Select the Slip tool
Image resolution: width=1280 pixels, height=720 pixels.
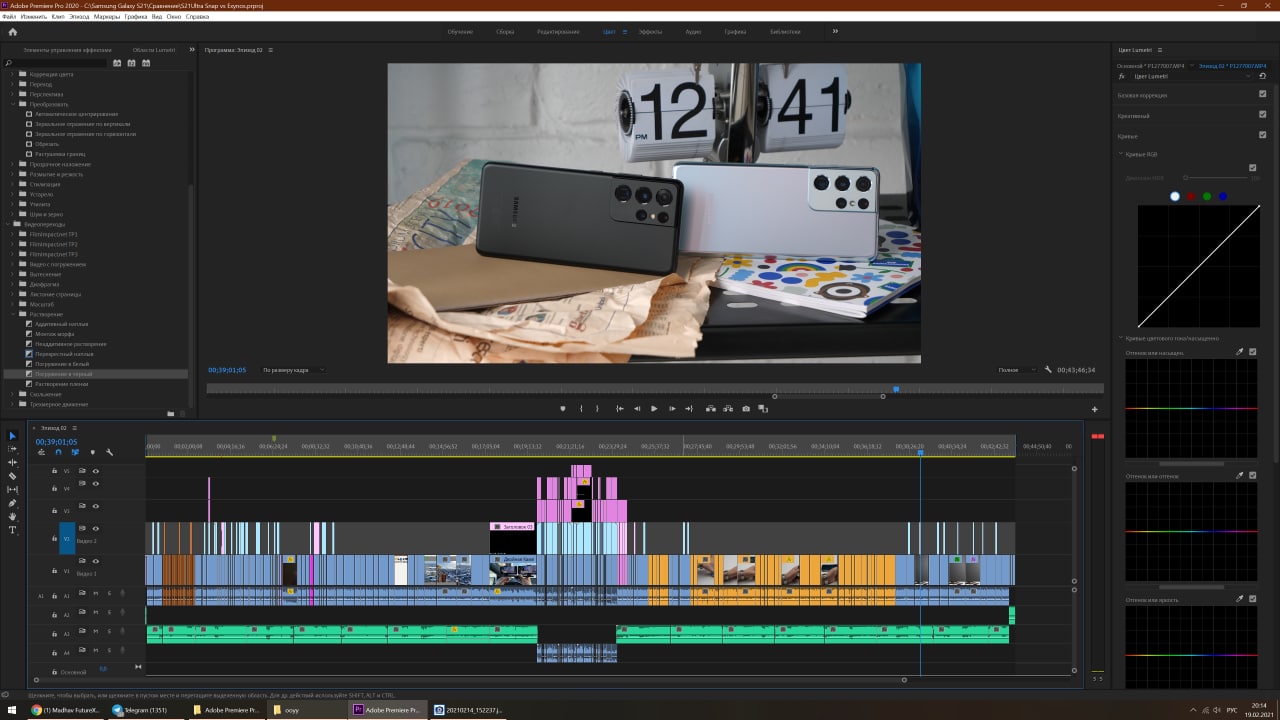pyautogui.click(x=13, y=489)
